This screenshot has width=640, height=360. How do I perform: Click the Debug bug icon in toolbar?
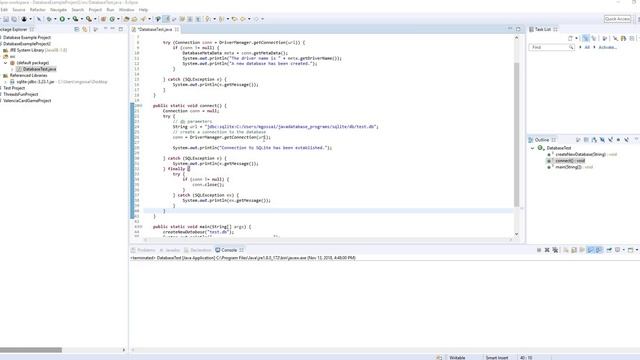[49, 19]
